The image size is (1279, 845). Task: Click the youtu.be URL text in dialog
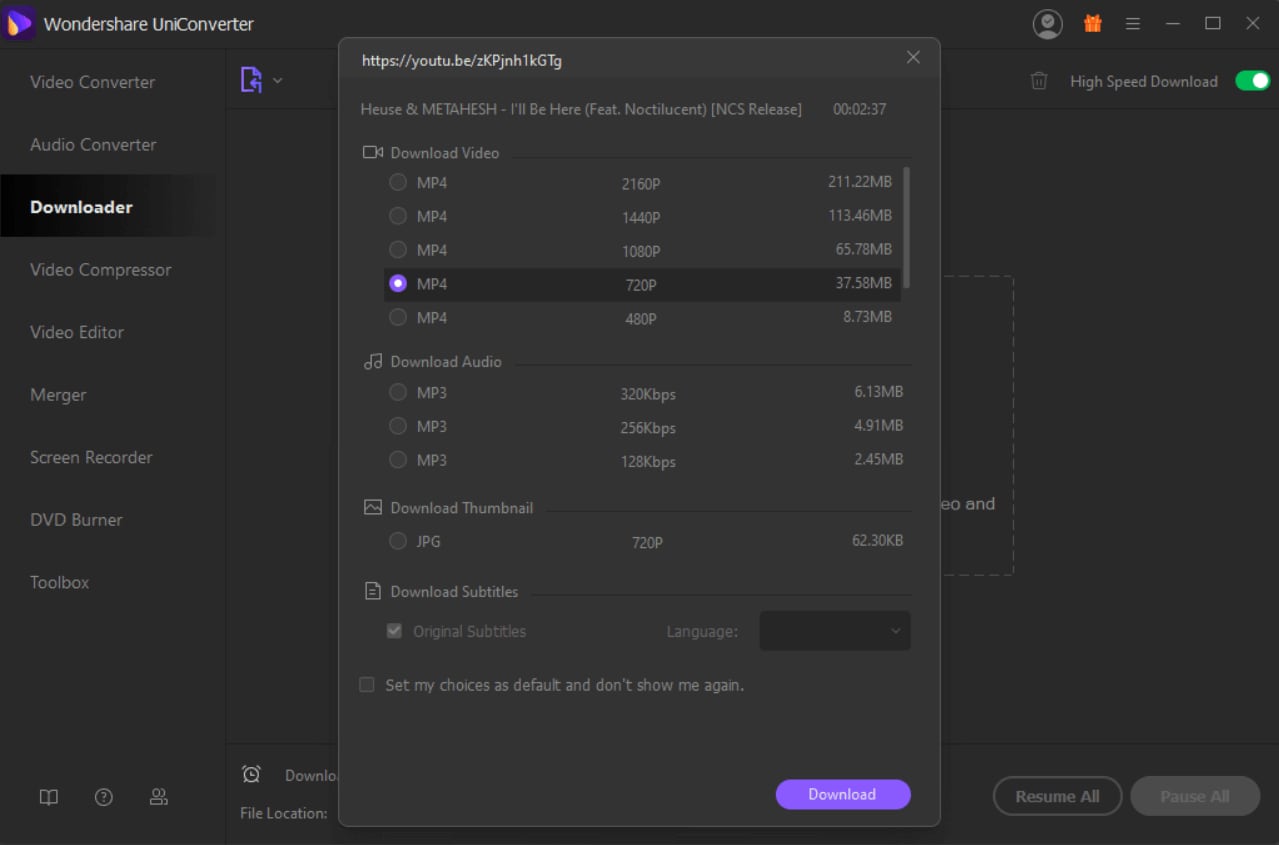click(462, 61)
